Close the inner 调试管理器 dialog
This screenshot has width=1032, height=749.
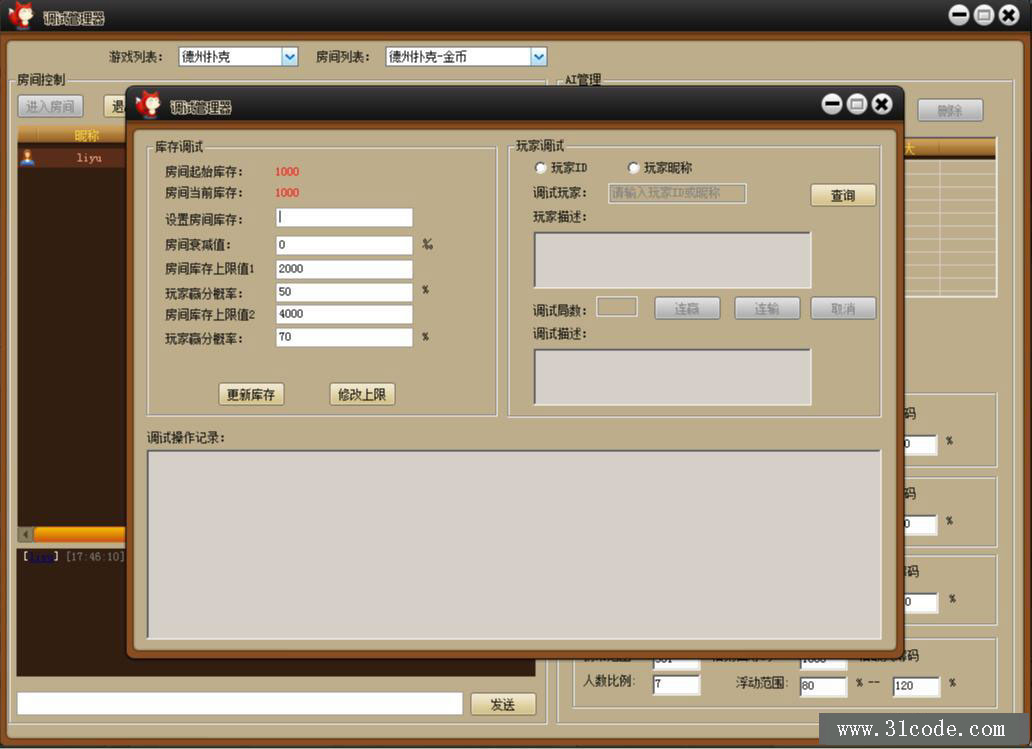(881, 104)
